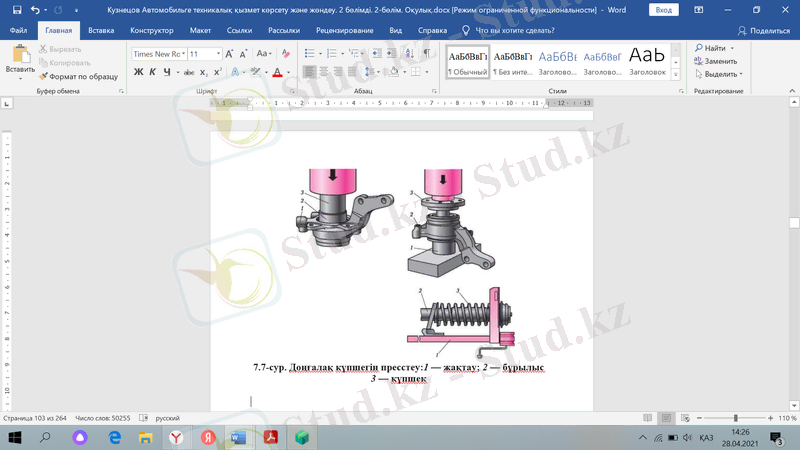800x450 pixels.
Task: Open the font color red A picker
Action: pyautogui.click(x=277, y=72)
